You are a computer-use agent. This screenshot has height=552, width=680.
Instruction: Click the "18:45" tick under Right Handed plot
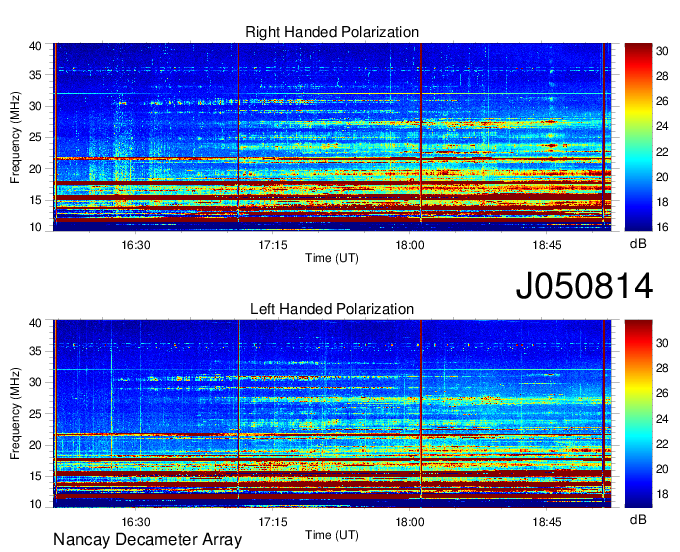(547, 245)
